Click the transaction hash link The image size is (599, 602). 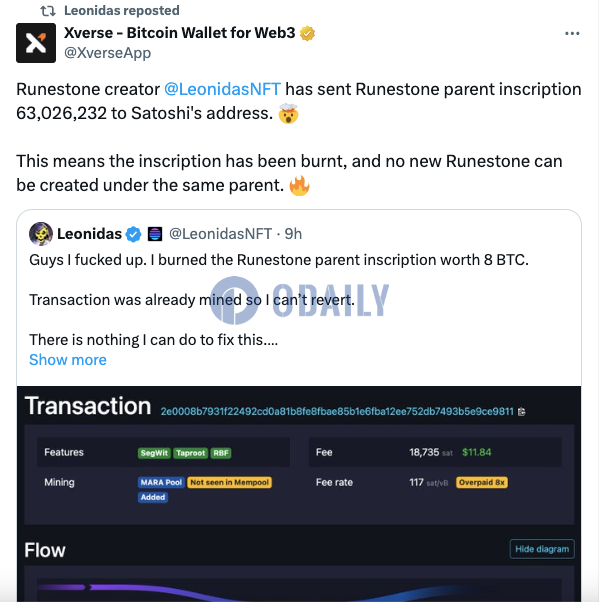click(337, 412)
